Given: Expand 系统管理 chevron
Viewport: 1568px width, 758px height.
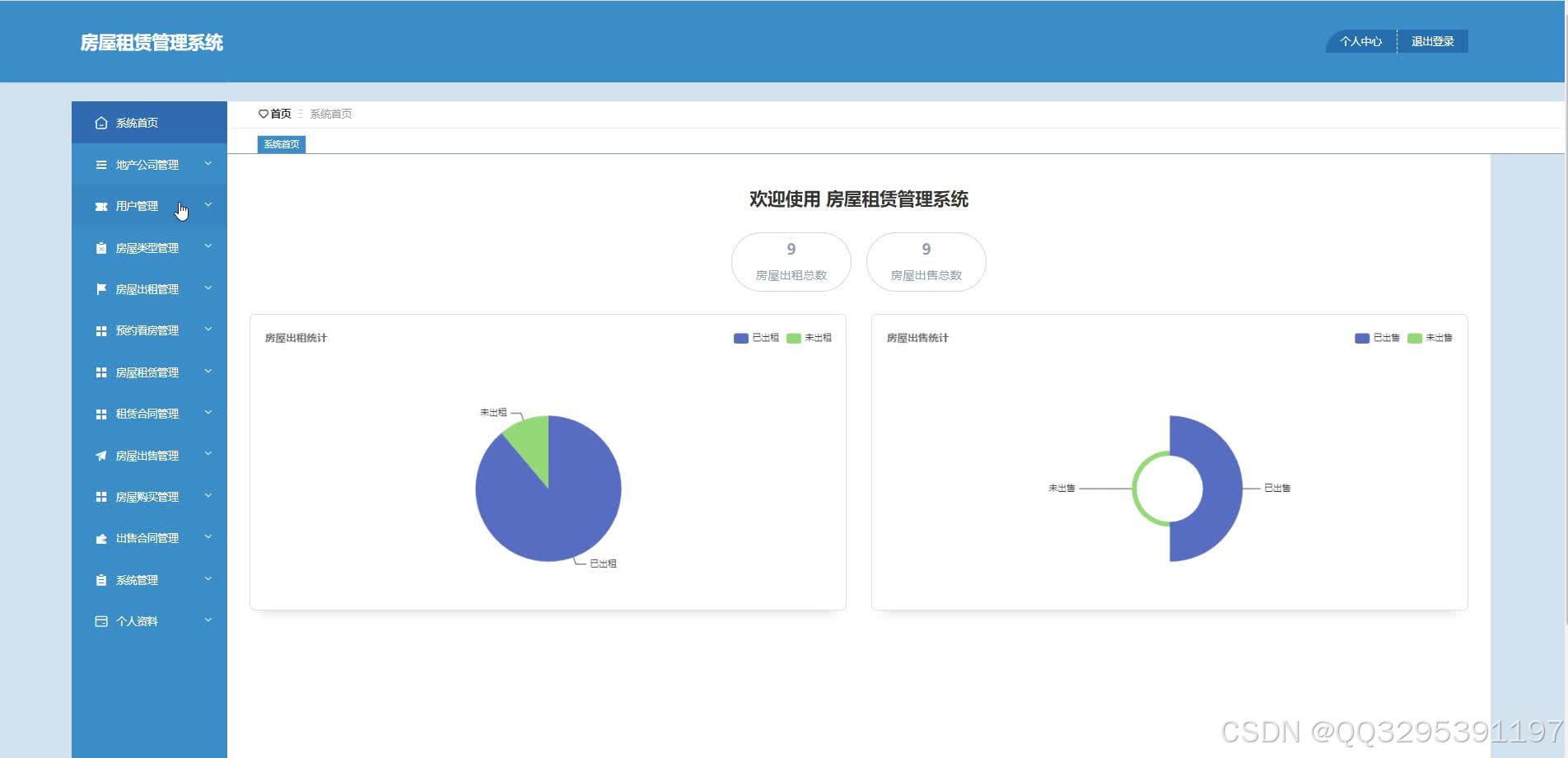Looking at the screenshot, I should (x=208, y=579).
